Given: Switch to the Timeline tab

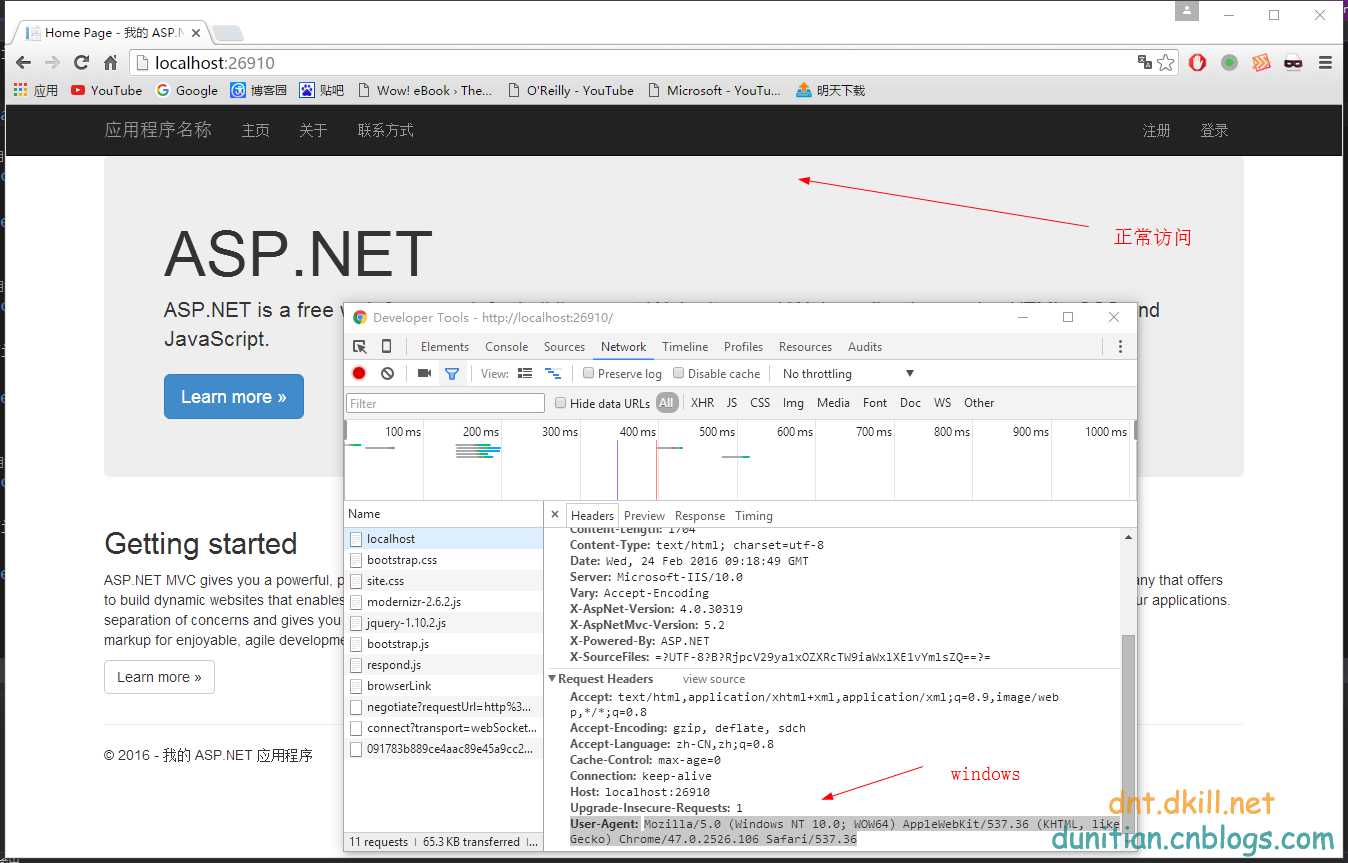Looking at the screenshot, I should coord(685,346).
